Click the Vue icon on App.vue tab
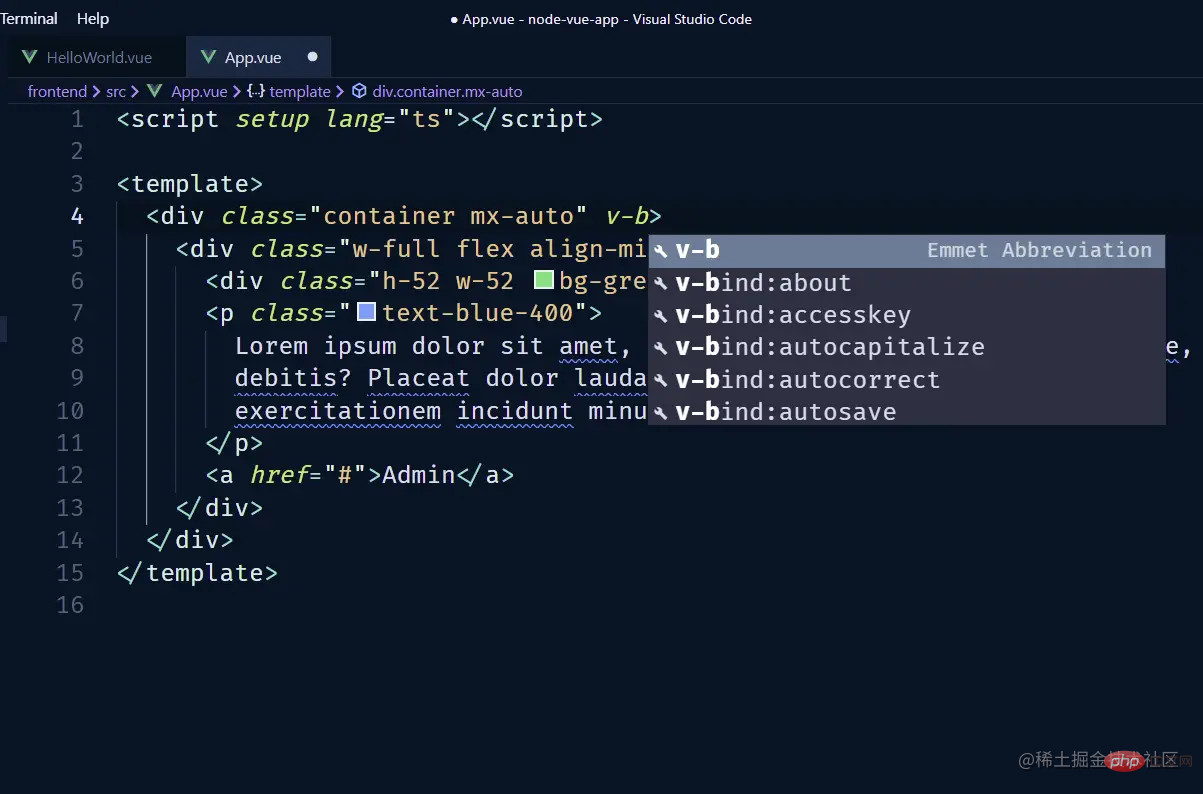1203x794 pixels. (208, 57)
